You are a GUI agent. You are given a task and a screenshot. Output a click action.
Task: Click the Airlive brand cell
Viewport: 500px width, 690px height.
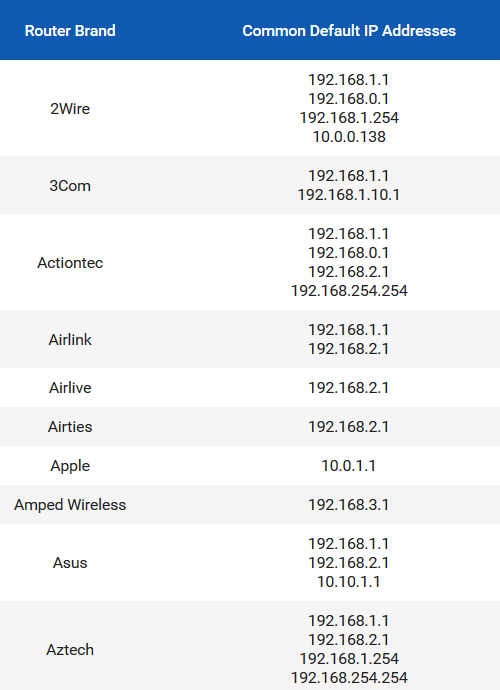(x=70, y=388)
